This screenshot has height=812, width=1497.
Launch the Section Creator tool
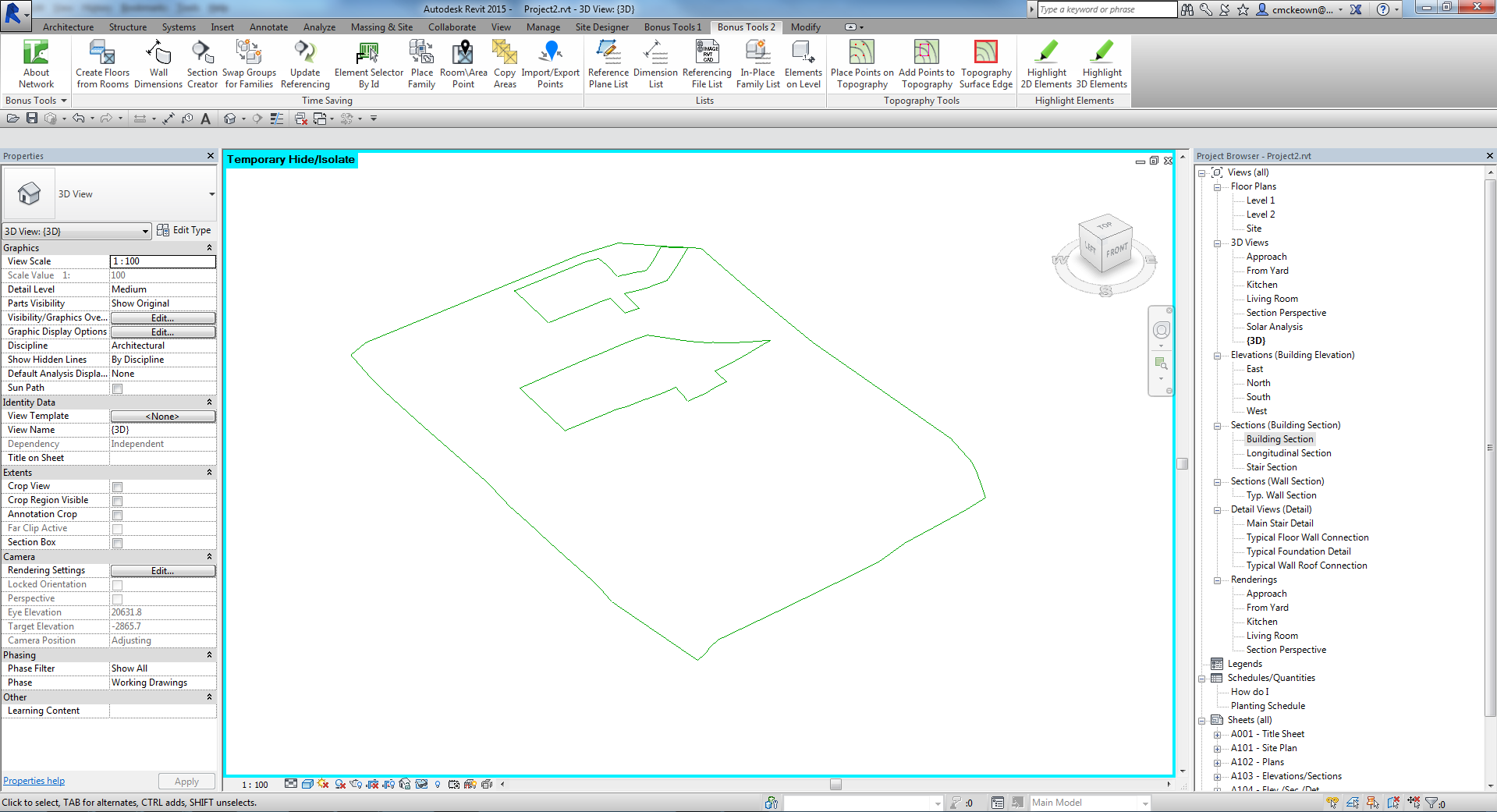pos(202,64)
